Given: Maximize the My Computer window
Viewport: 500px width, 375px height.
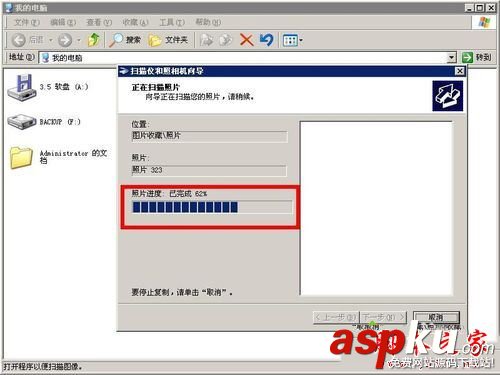Looking at the screenshot, I should pyautogui.click(x=480, y=8).
